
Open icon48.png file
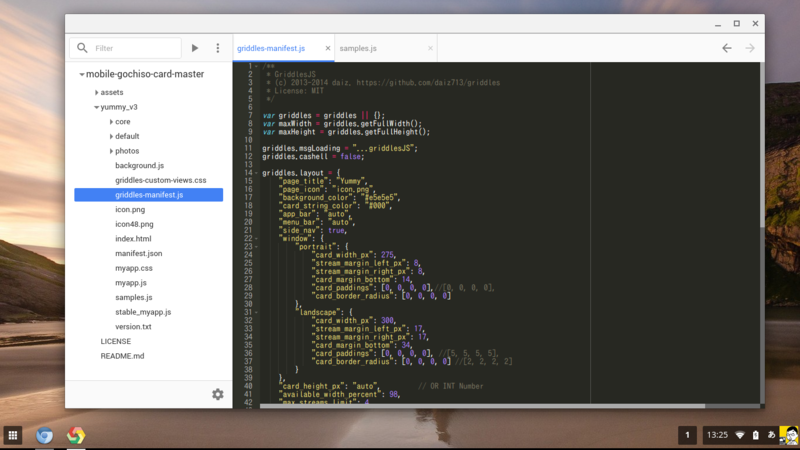[134, 224]
